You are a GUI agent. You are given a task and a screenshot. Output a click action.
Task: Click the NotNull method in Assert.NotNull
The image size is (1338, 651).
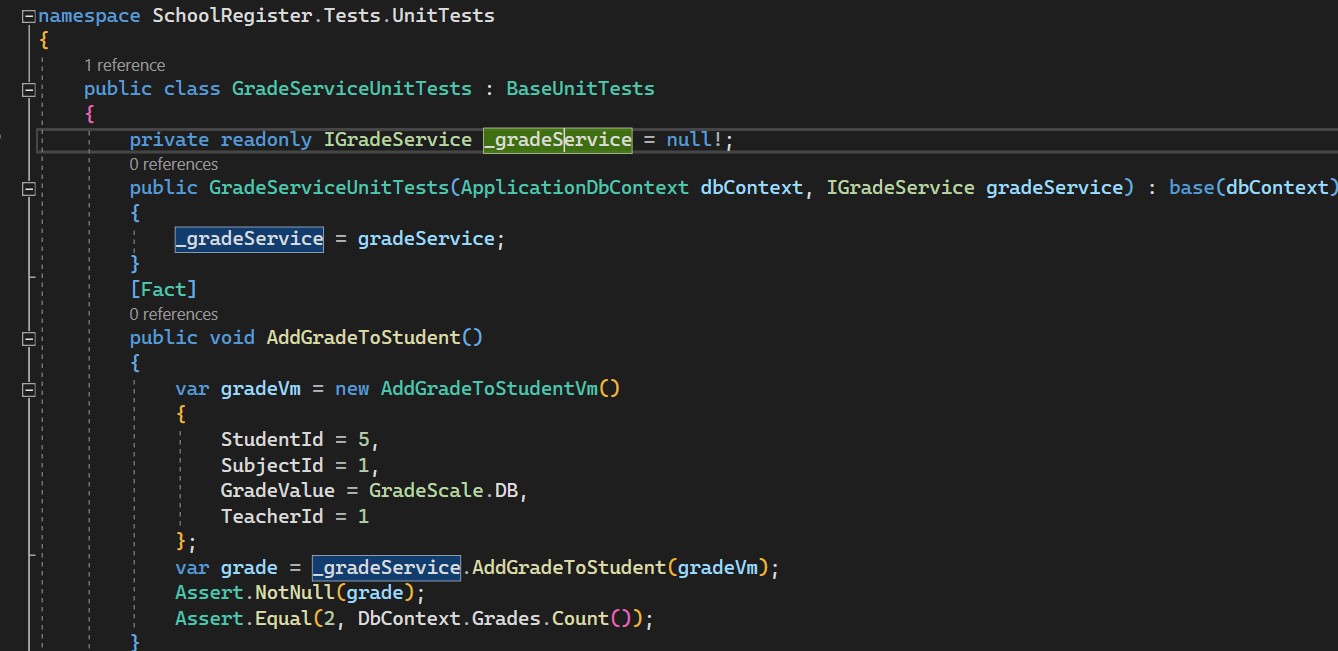[x=289, y=593]
